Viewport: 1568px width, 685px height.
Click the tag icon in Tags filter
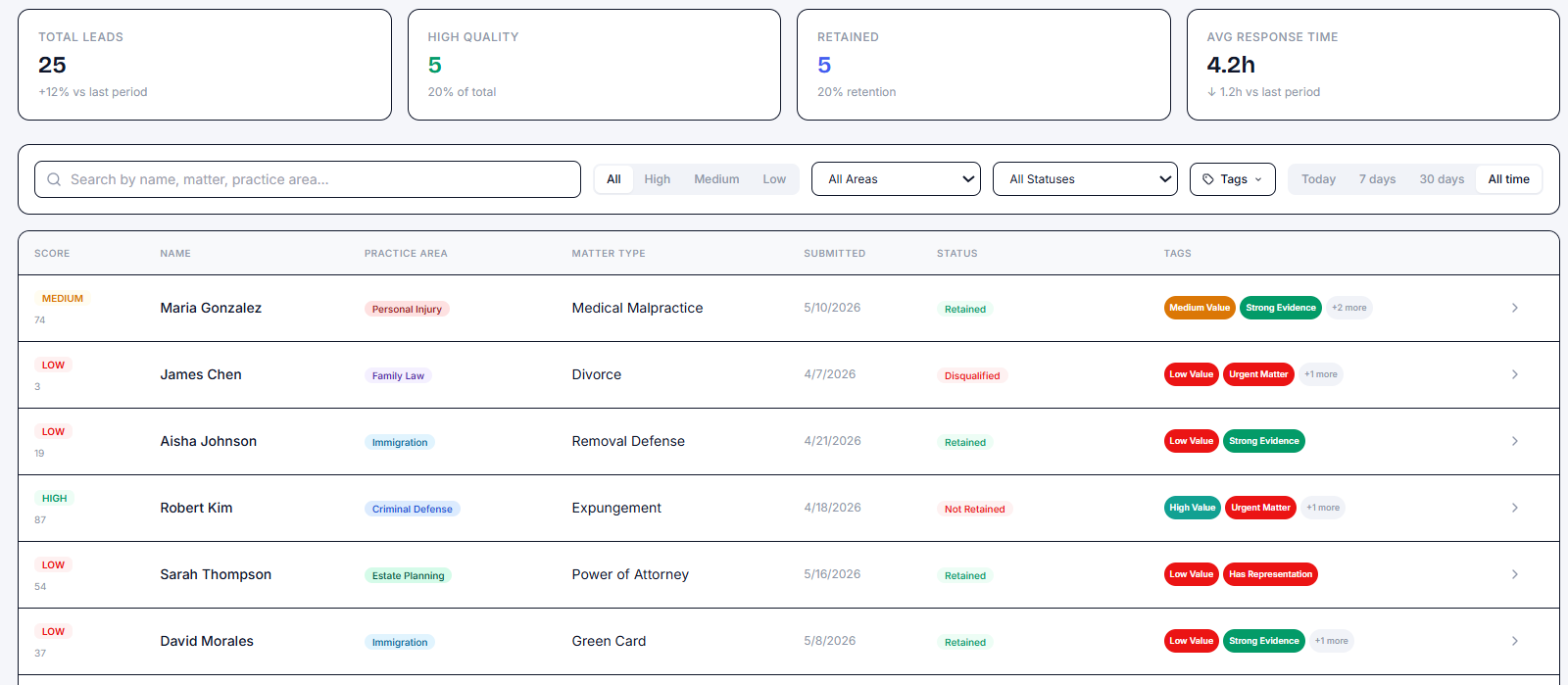(x=1208, y=179)
